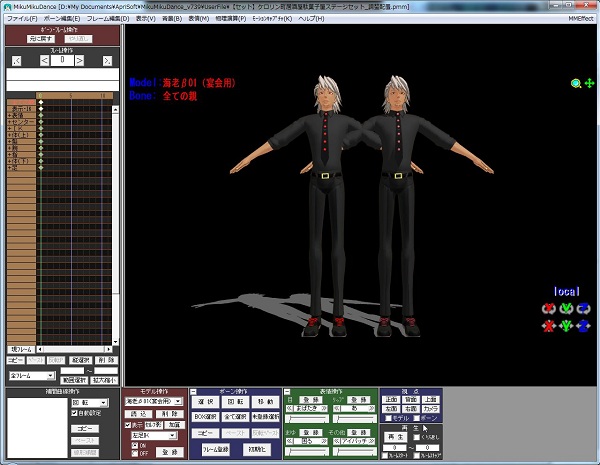Expand the 表情 track in the timeline
The image size is (600, 465).
point(10,116)
